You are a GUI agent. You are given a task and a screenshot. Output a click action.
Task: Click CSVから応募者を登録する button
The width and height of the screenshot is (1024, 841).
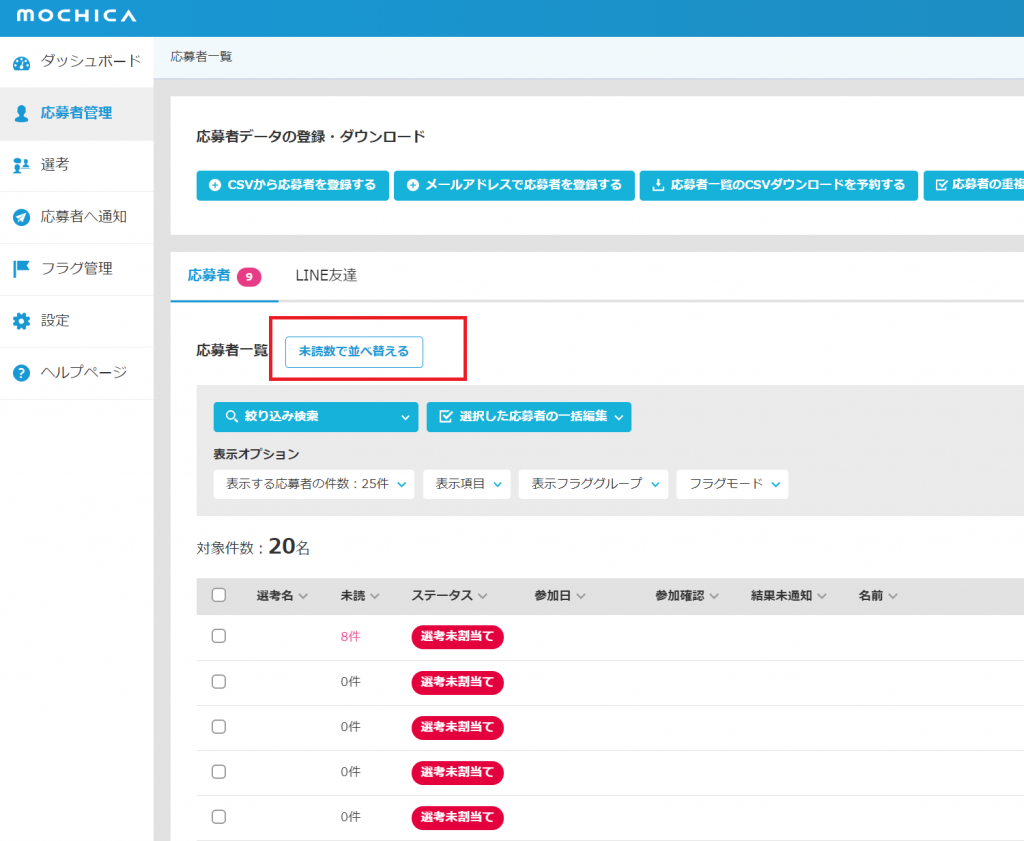[292, 185]
